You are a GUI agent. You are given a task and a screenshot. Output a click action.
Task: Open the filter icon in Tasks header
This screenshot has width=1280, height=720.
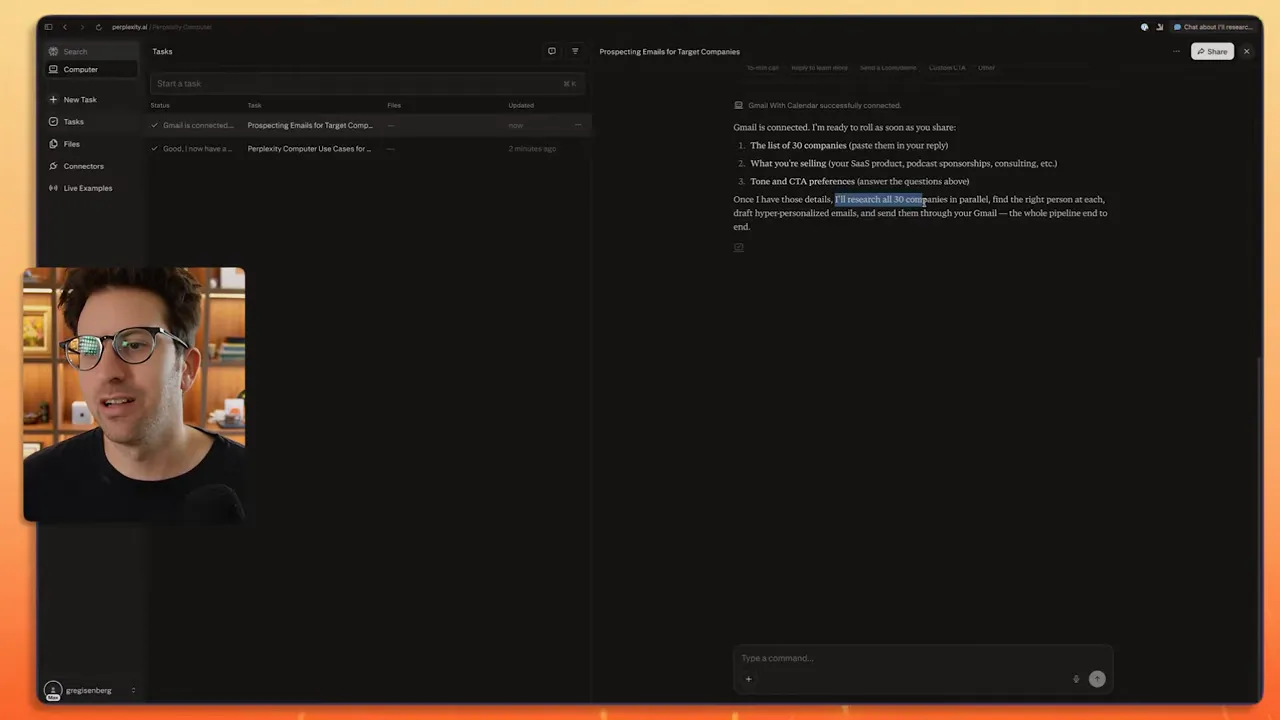tap(575, 51)
